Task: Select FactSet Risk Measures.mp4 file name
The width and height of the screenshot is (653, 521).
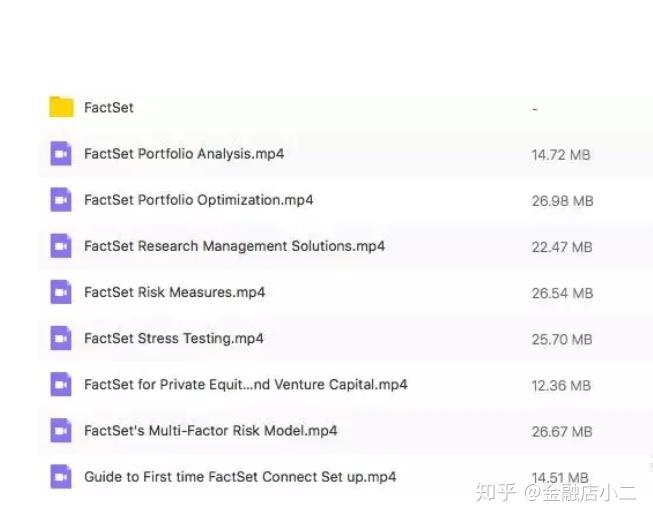Action: 174,292
